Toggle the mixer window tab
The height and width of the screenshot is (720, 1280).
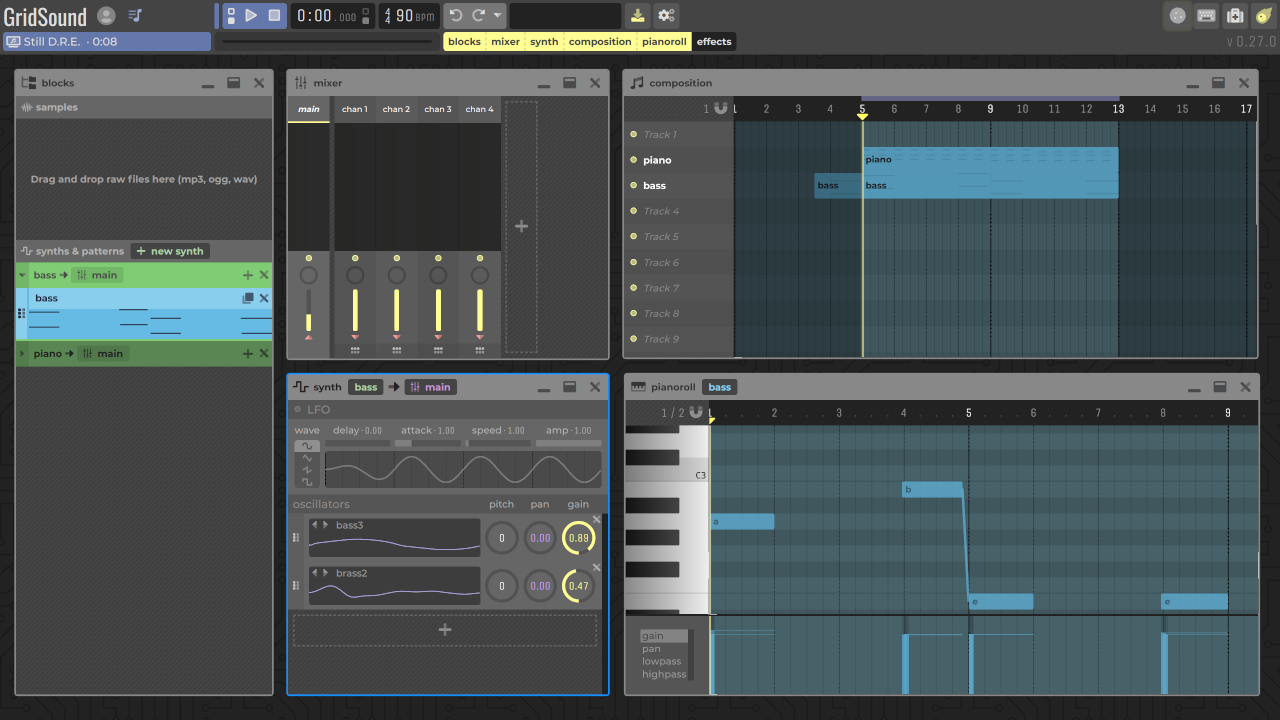click(x=505, y=42)
